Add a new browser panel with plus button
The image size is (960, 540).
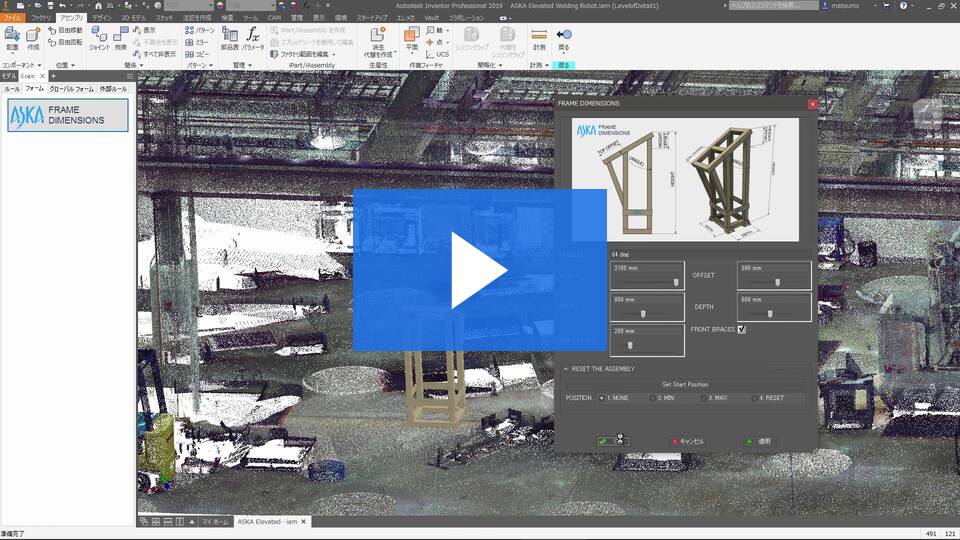tap(53, 76)
